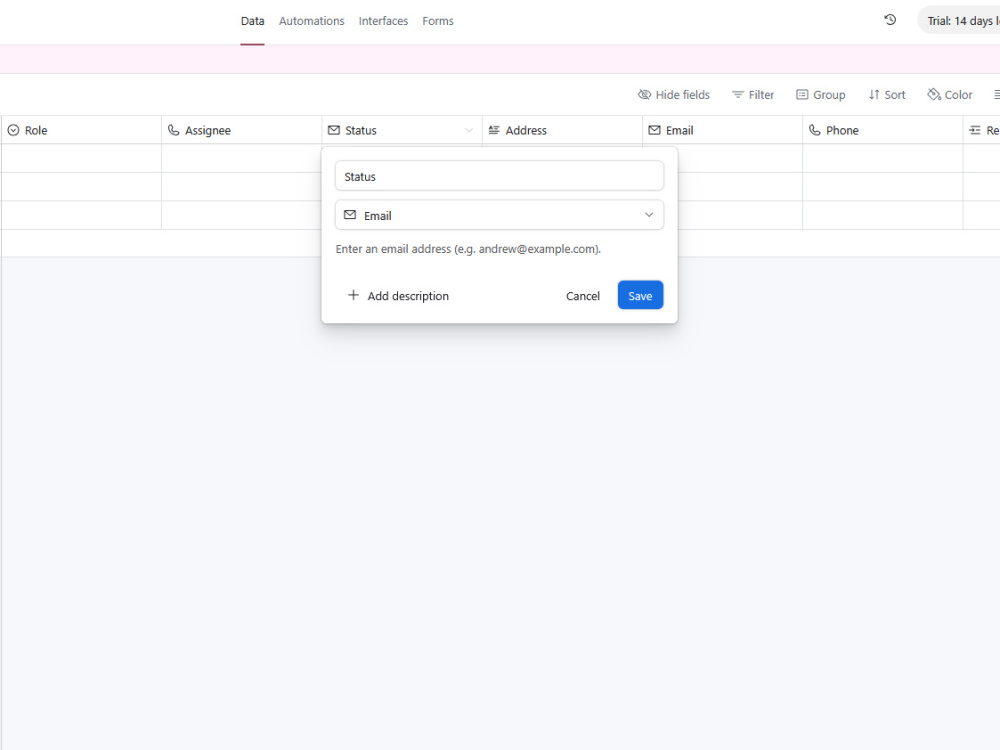Select the Email column header

click(x=723, y=130)
